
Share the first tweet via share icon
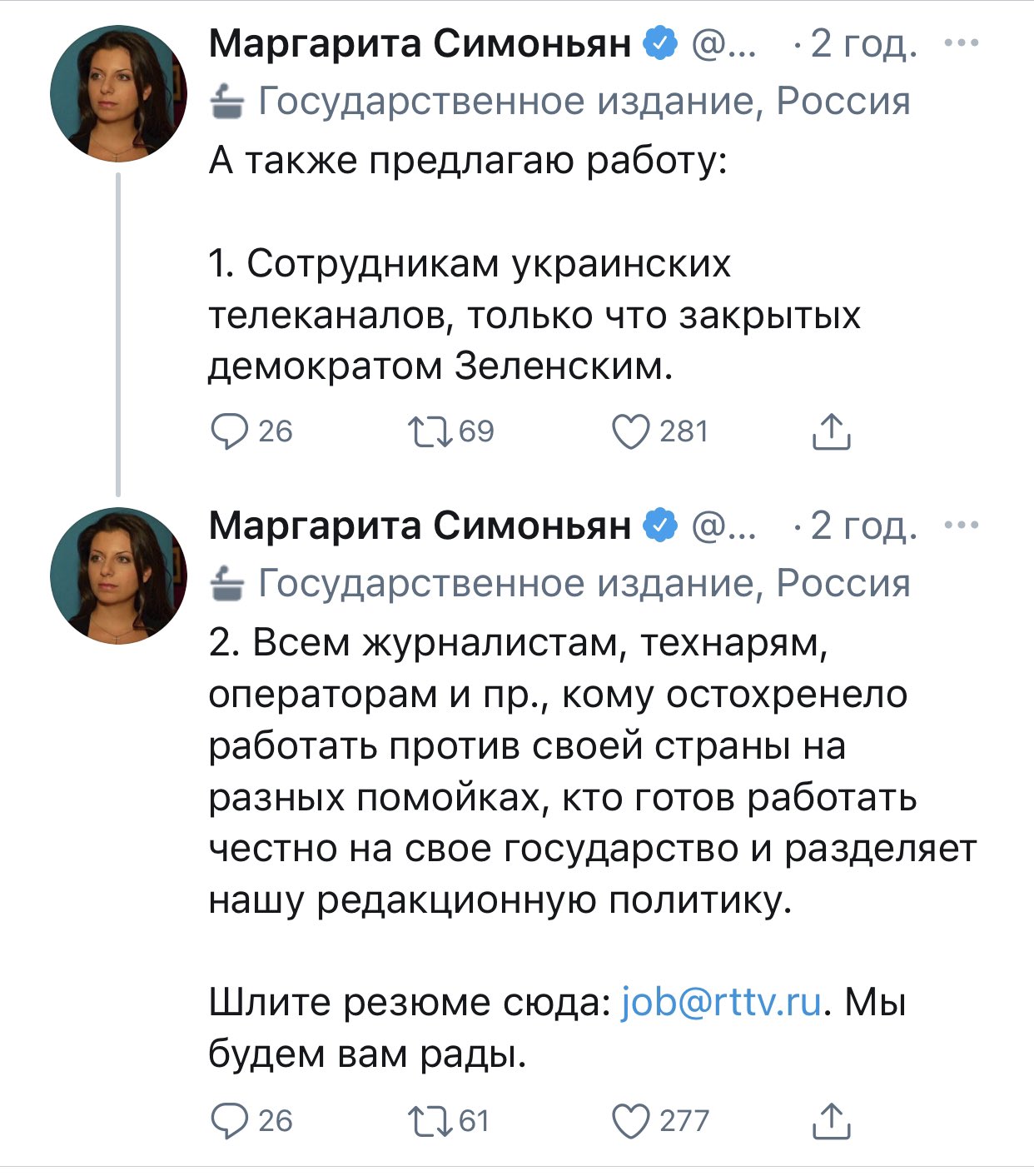click(830, 431)
